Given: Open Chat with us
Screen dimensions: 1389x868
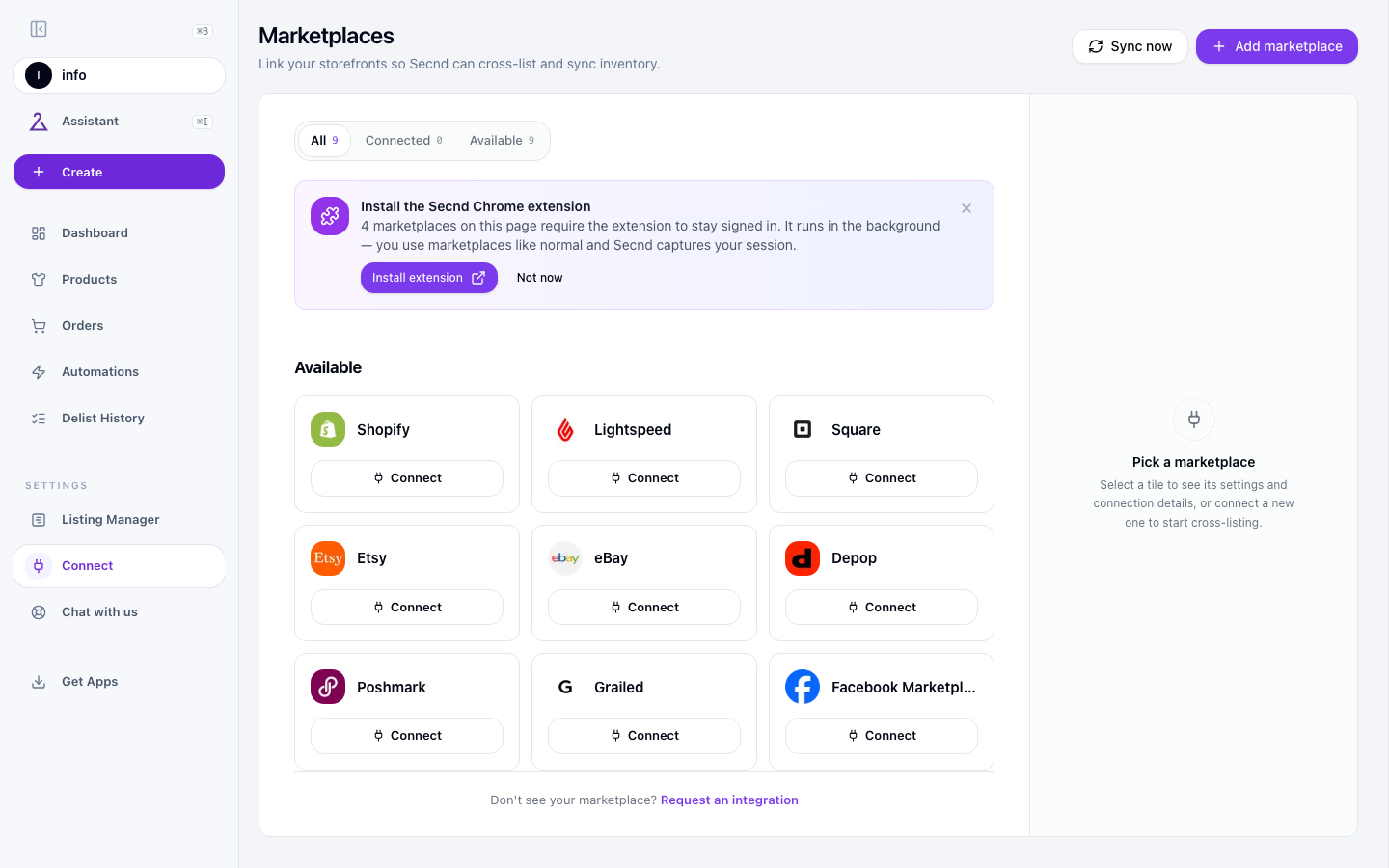Looking at the screenshot, I should pos(119,612).
